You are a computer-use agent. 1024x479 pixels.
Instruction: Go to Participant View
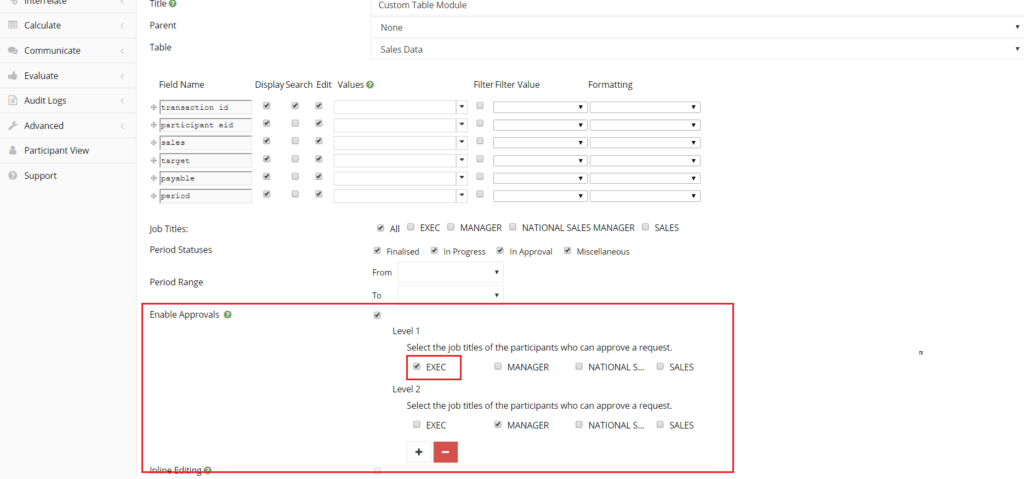point(67,150)
